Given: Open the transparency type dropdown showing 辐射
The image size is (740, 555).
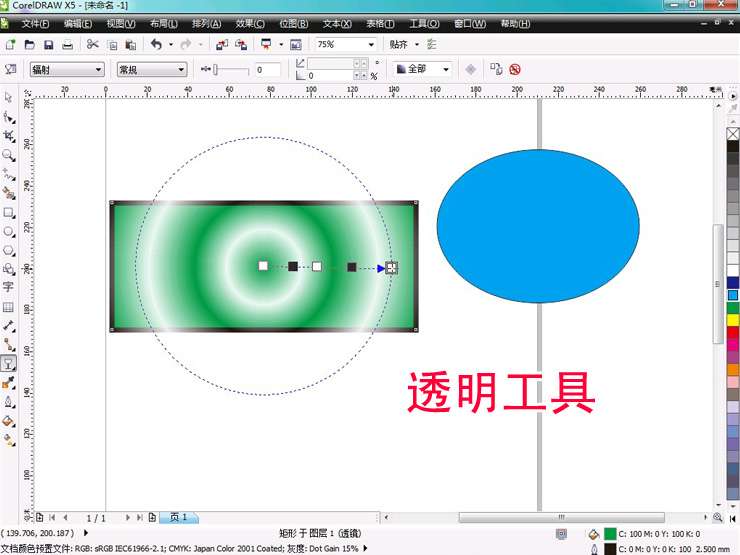Looking at the screenshot, I should 66,70.
